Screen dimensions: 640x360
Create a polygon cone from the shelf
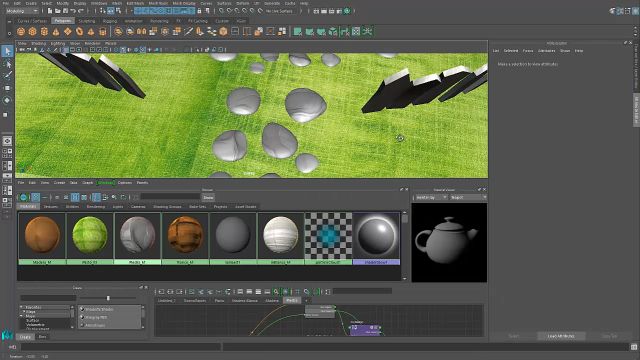[x=56, y=31]
